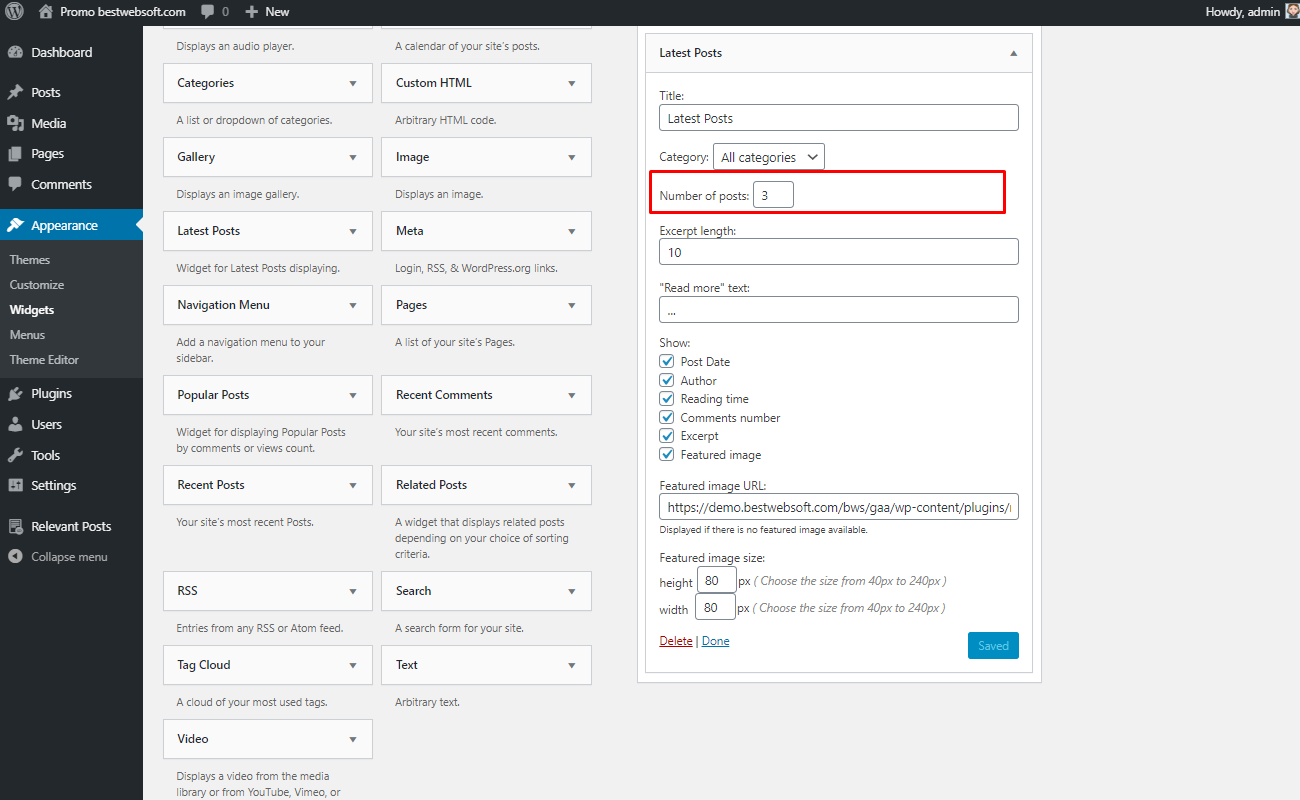Click the featured image width field
1300x800 pixels.
[x=715, y=607]
